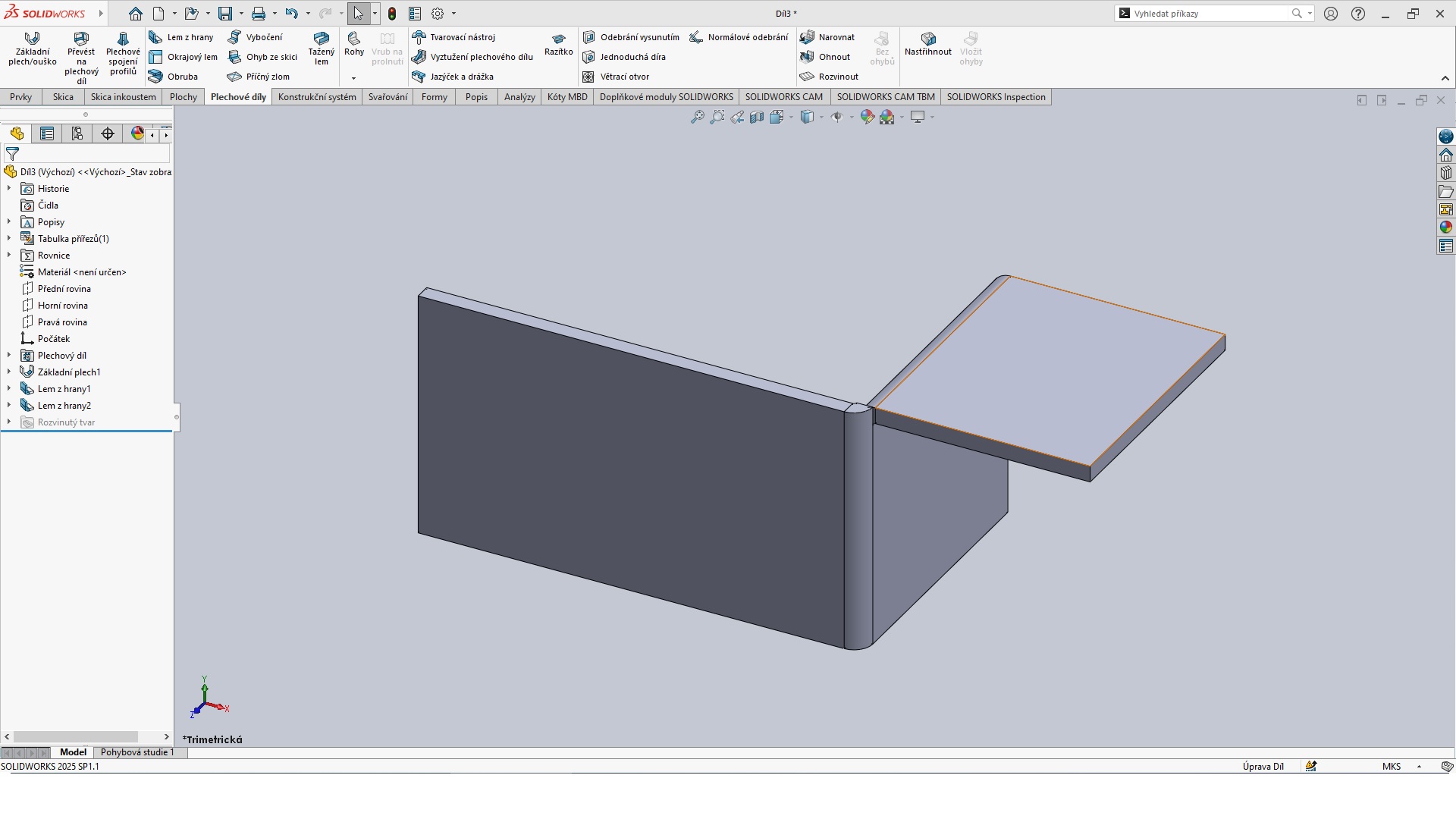This screenshot has width=1456, height=819.
Task: Expand the Popisy tree node
Action: pyautogui.click(x=9, y=222)
